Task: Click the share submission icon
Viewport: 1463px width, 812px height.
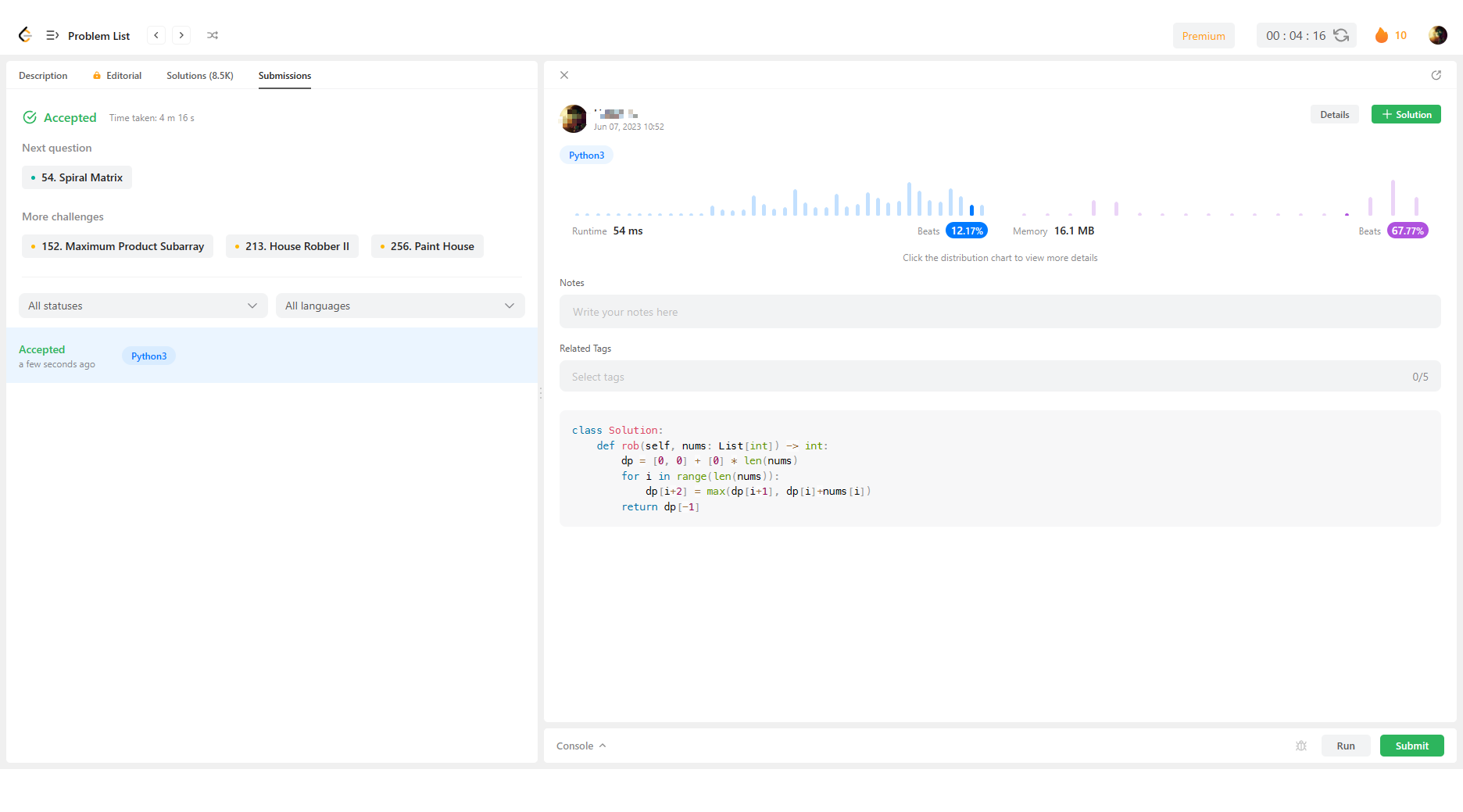Action: point(1436,75)
